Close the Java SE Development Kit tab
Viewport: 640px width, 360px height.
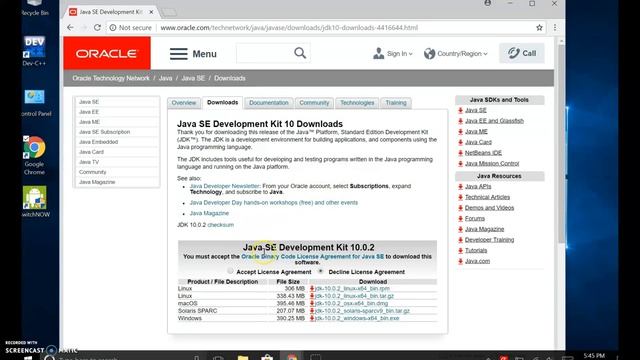151,12
